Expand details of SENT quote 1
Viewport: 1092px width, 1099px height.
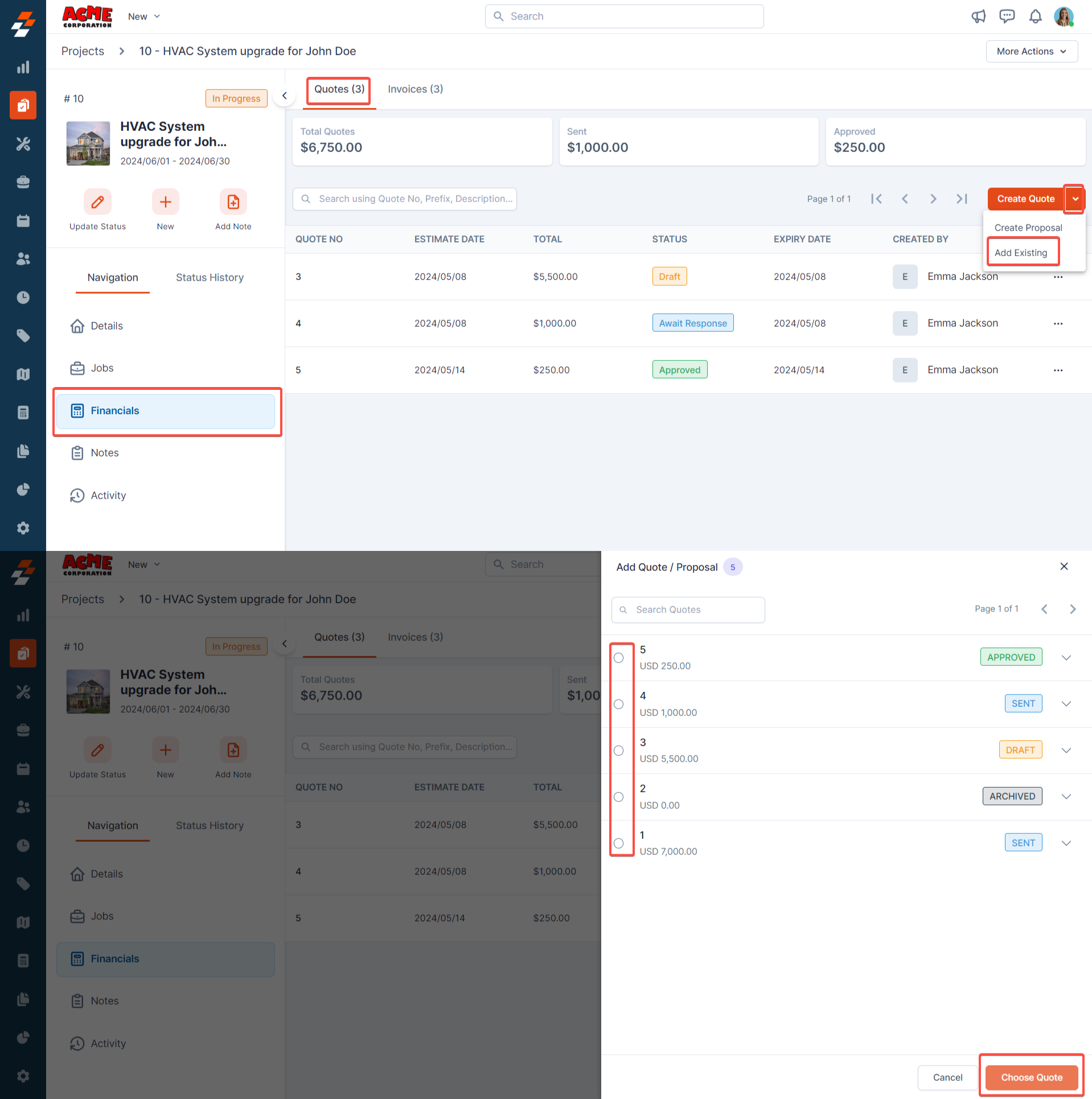(1066, 843)
